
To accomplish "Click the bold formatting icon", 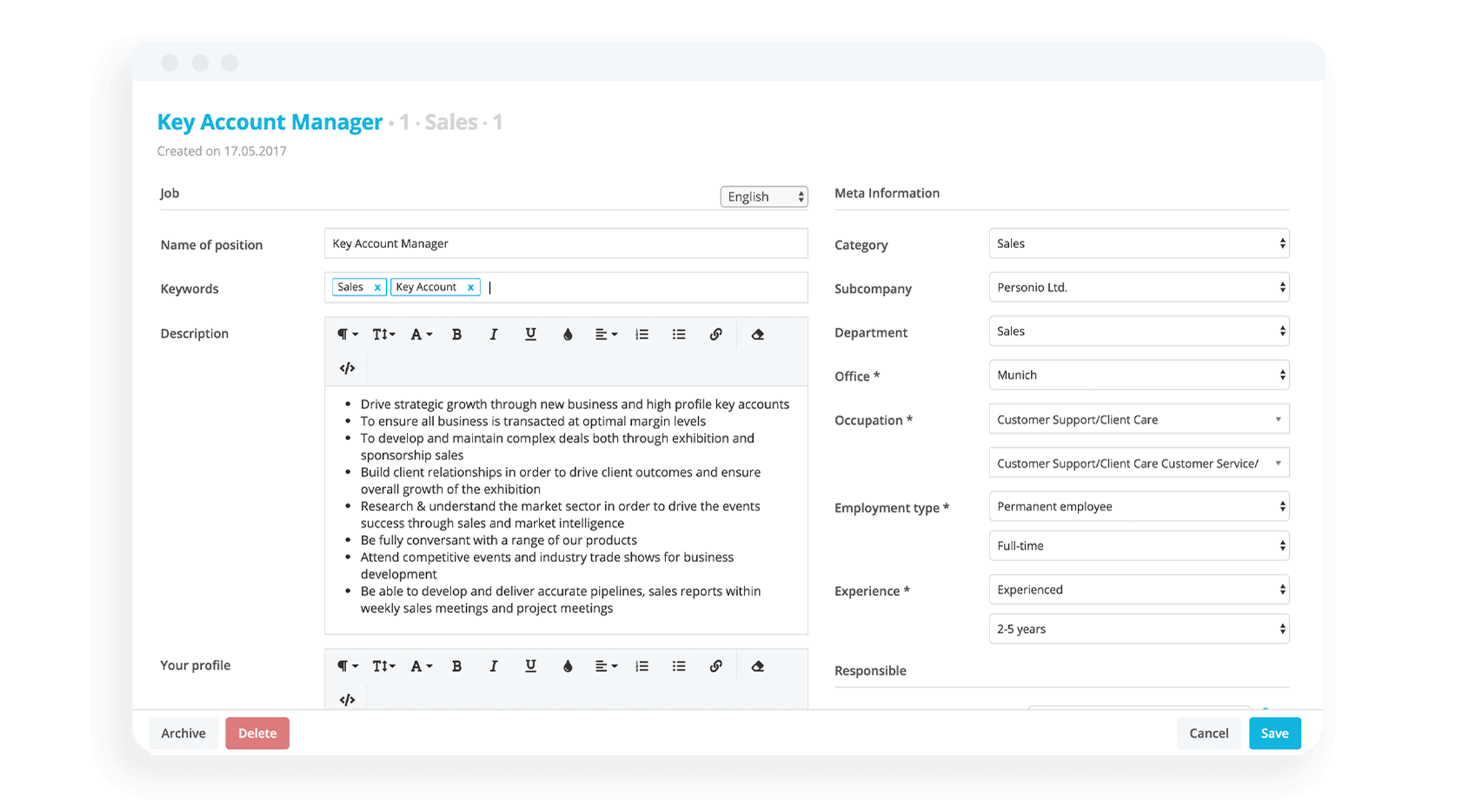I will [455, 334].
